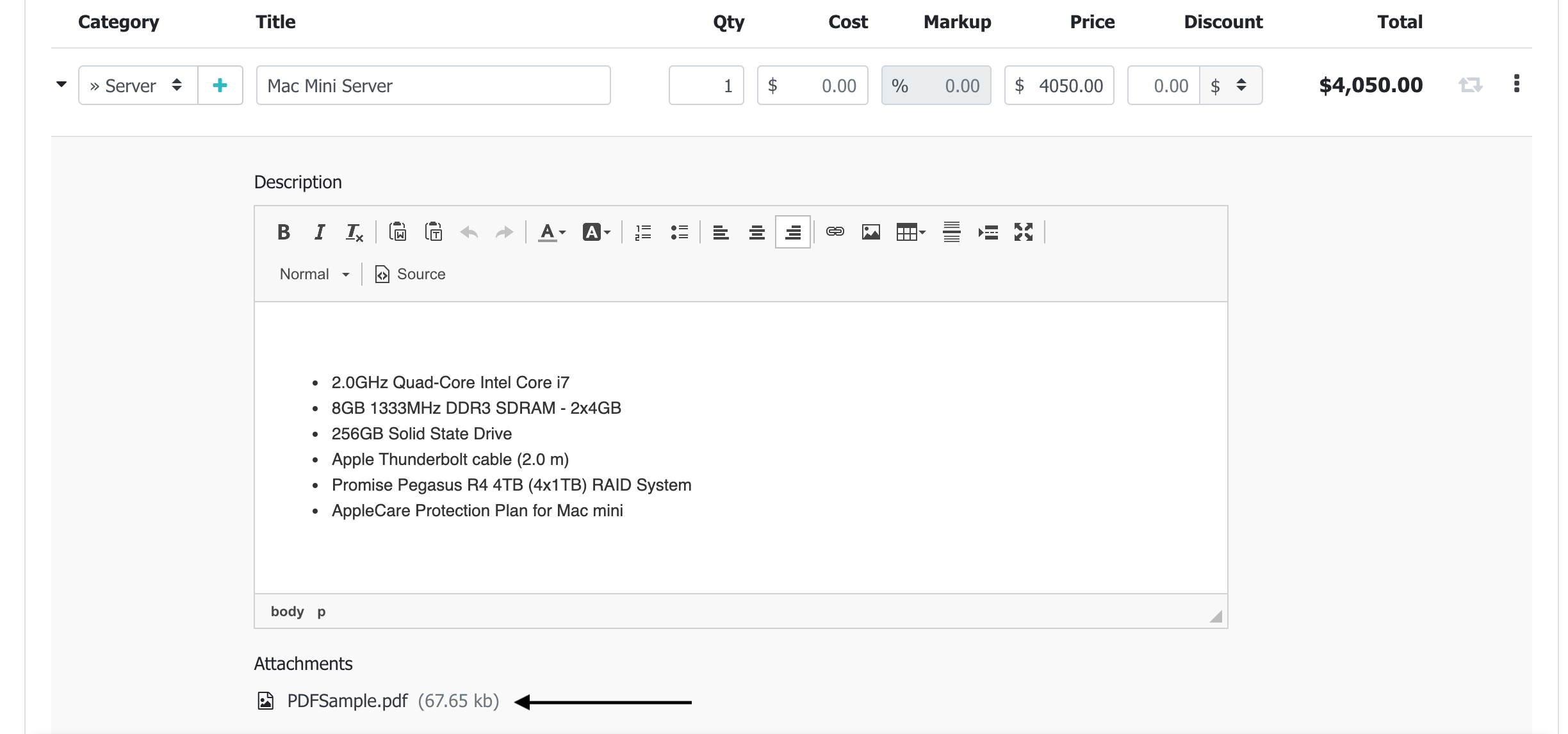
Task: Click the Discount column header
Action: pos(1223,22)
